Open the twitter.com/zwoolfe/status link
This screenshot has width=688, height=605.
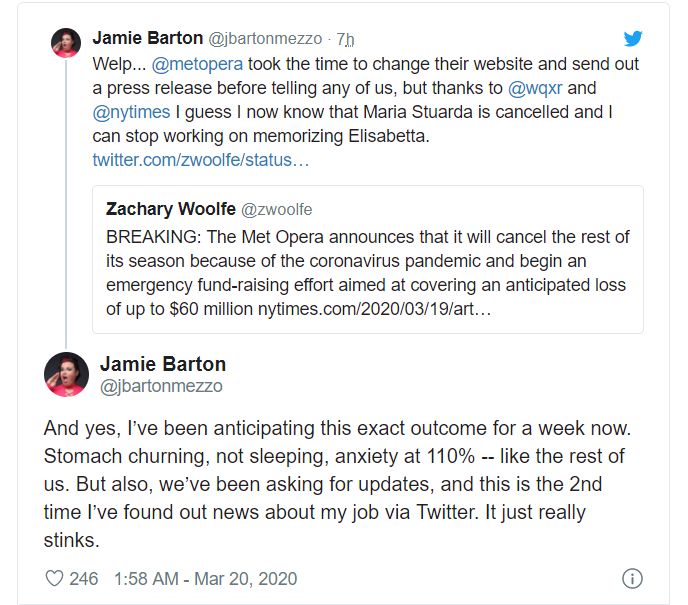(x=201, y=160)
